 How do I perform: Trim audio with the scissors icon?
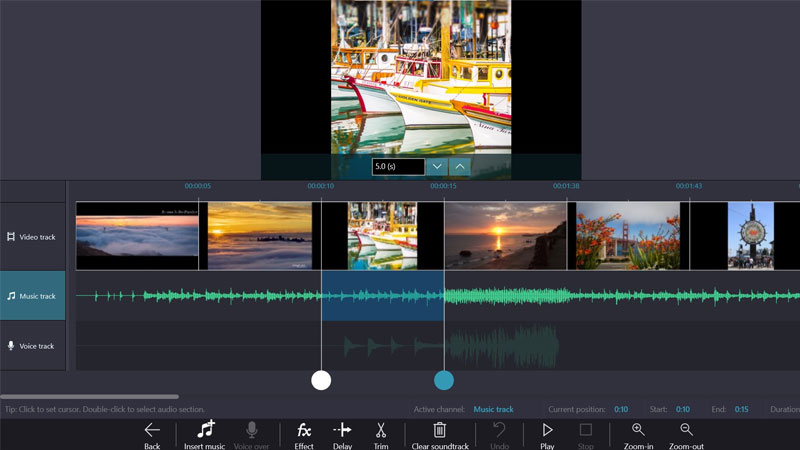381,430
